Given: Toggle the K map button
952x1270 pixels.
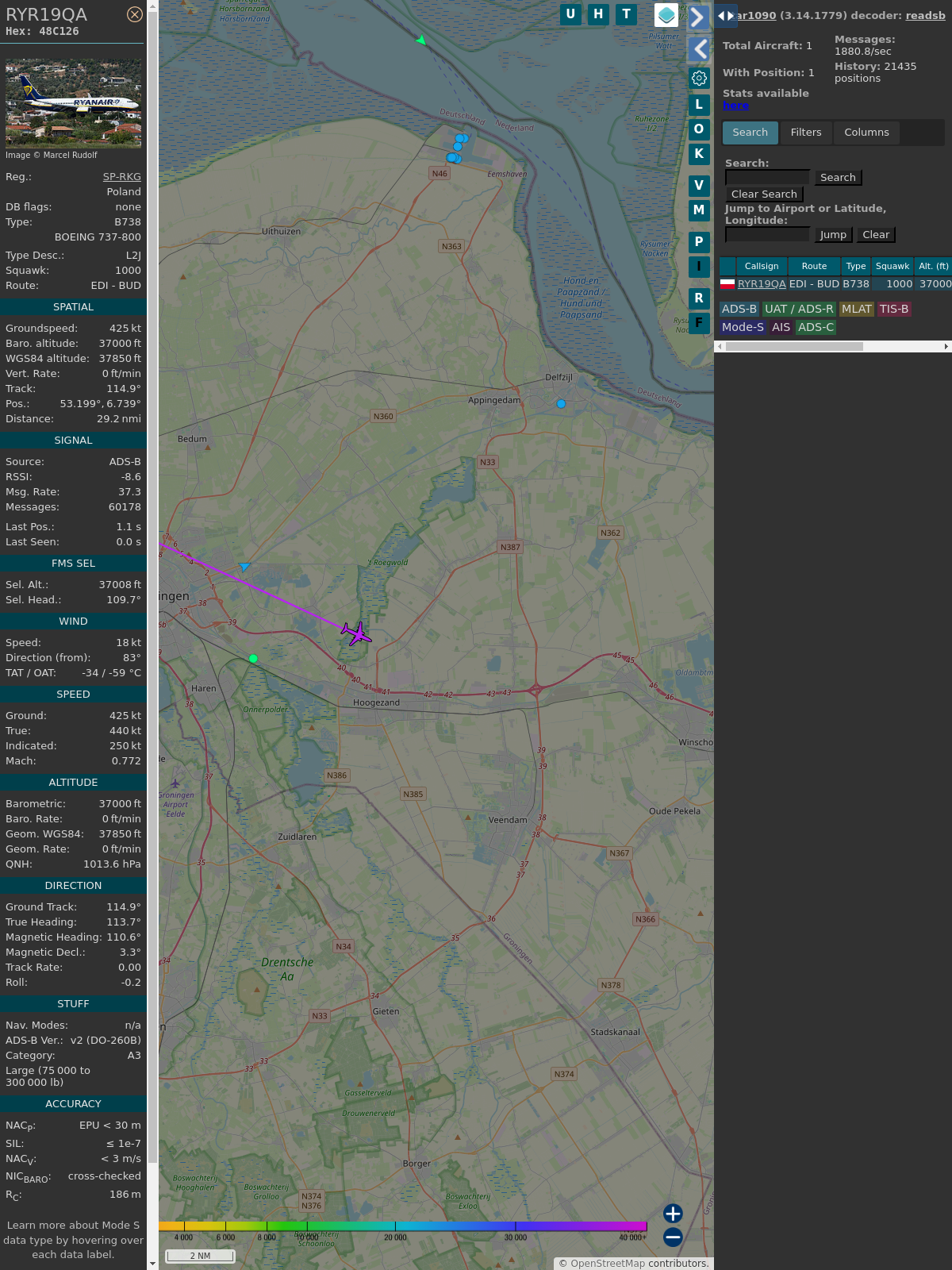Looking at the screenshot, I should point(699,154).
